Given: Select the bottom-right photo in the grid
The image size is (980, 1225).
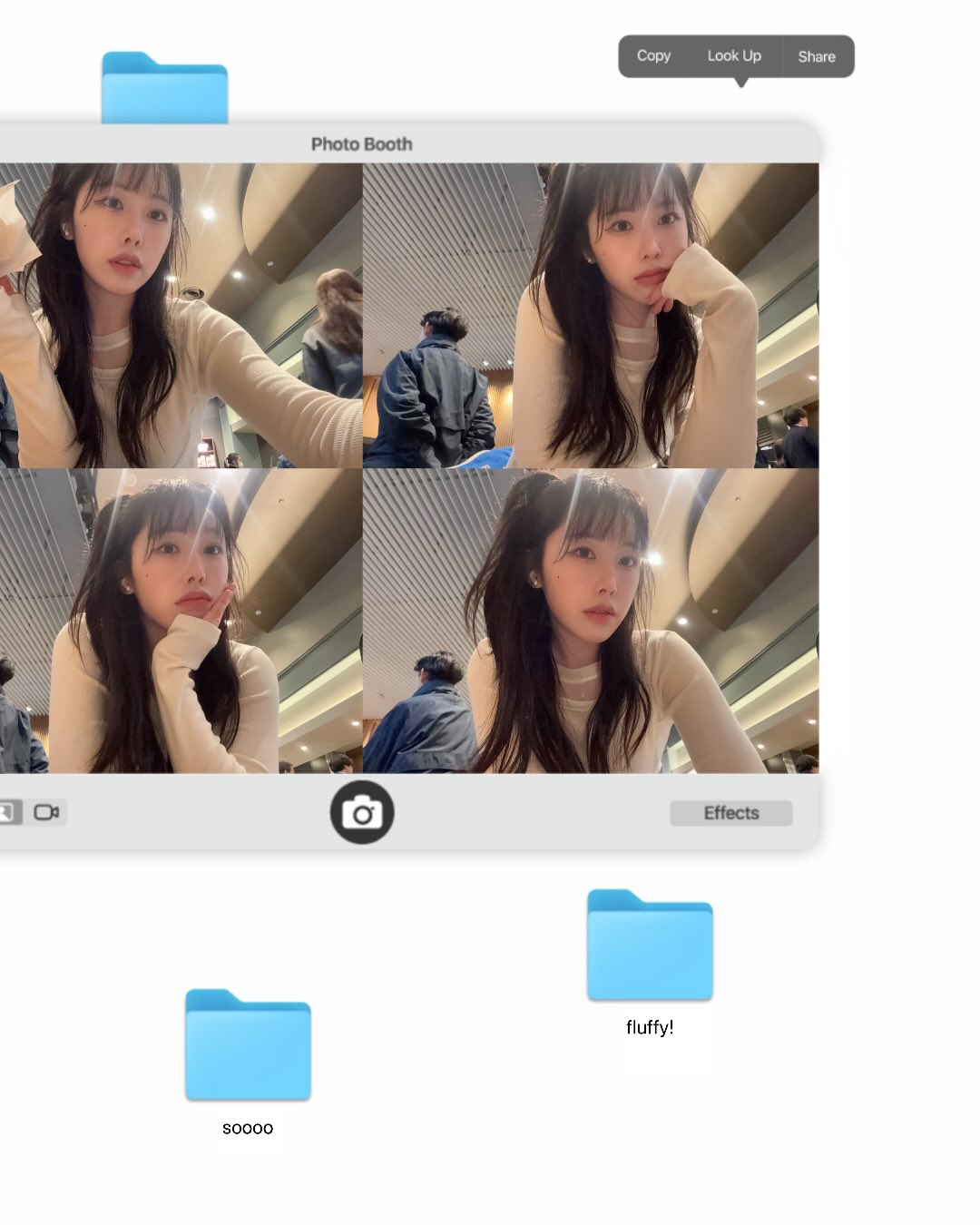Looking at the screenshot, I should 591,621.
